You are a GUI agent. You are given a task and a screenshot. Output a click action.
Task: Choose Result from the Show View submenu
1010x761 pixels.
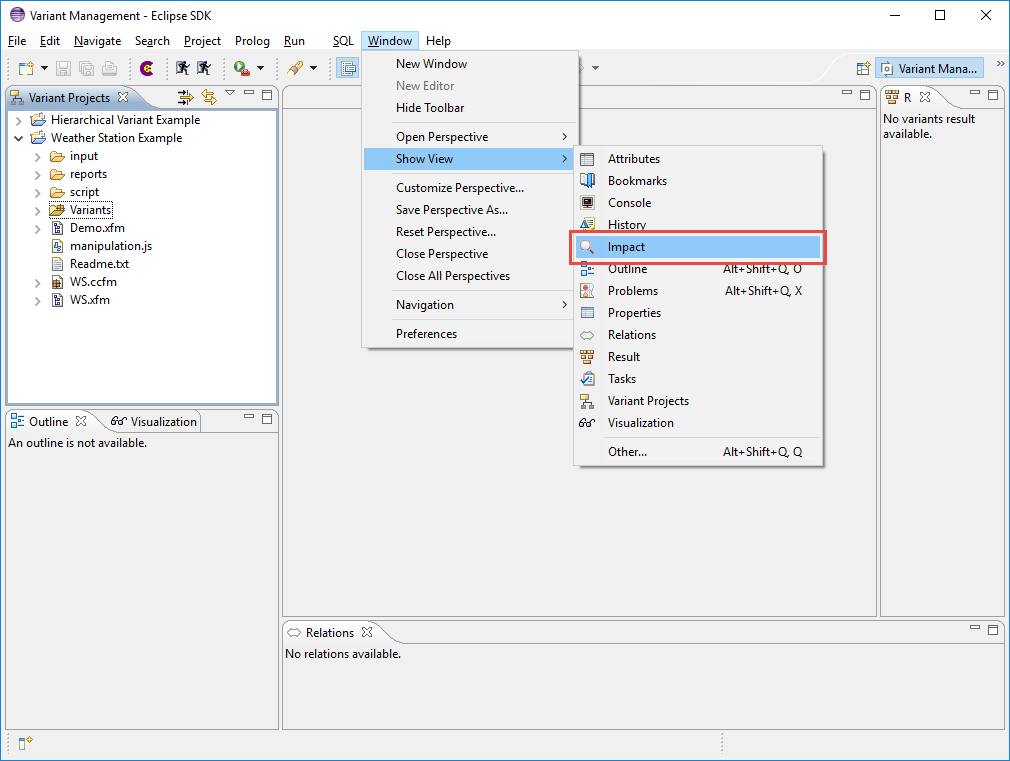698,356
